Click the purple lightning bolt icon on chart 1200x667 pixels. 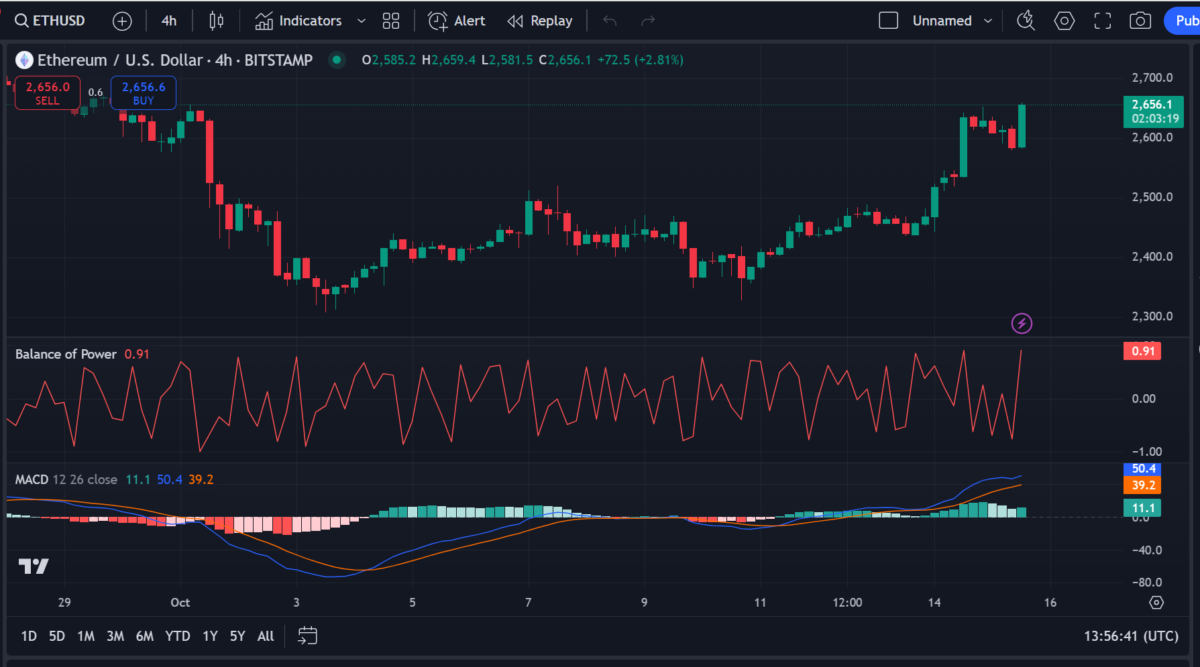point(1022,323)
